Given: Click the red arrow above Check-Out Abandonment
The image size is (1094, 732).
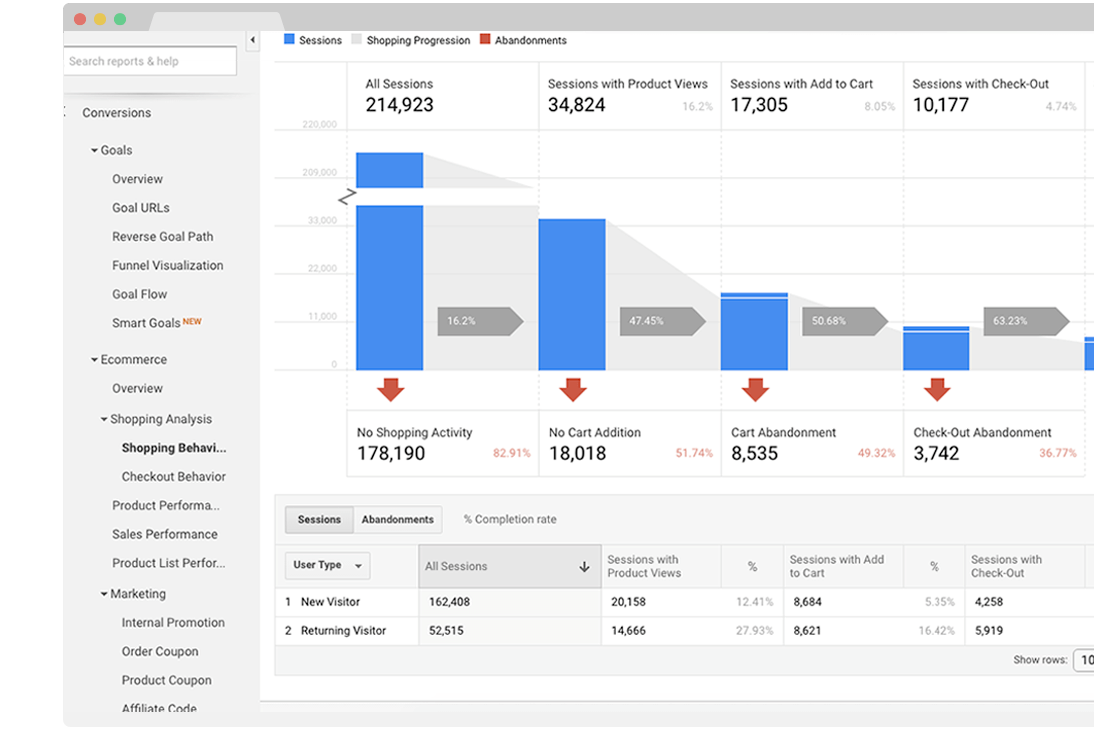Looking at the screenshot, I should [x=937, y=390].
